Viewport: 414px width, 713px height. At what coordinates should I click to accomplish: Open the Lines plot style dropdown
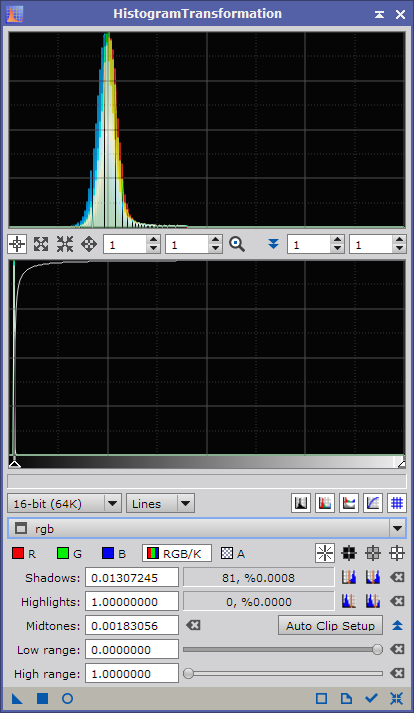pyautogui.click(x=160, y=503)
